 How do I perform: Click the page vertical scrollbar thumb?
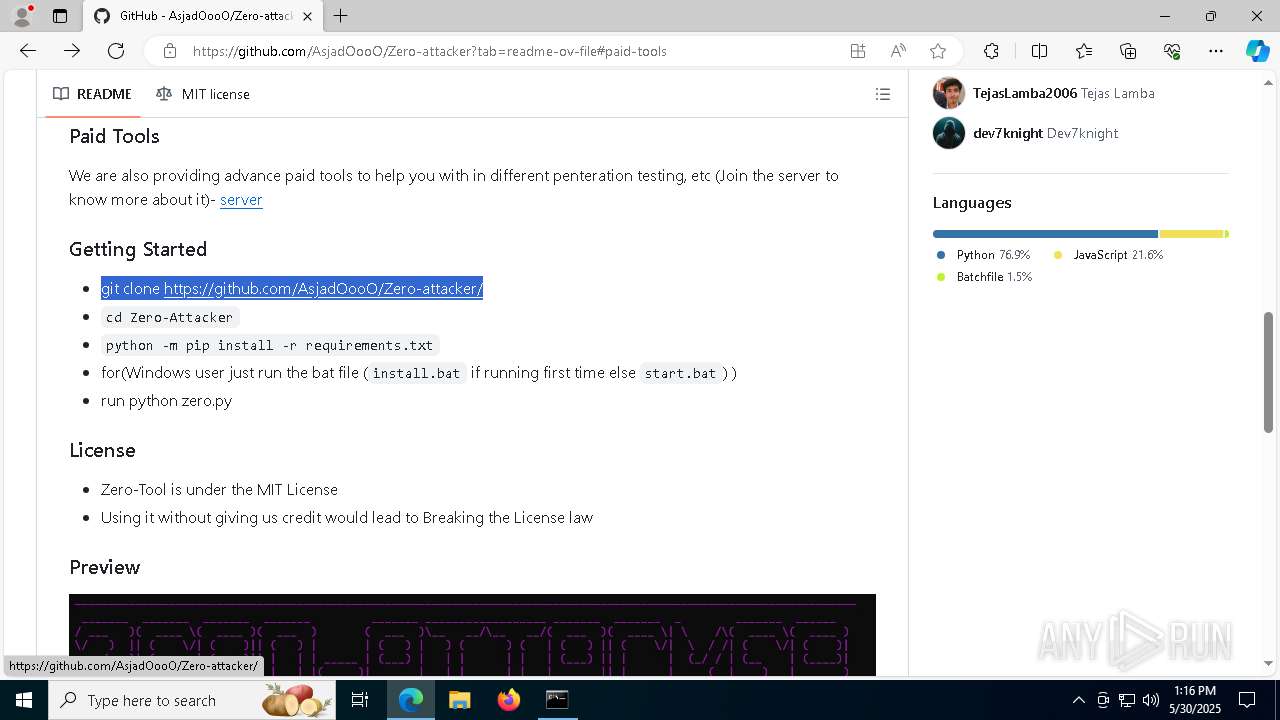tap(1268, 372)
